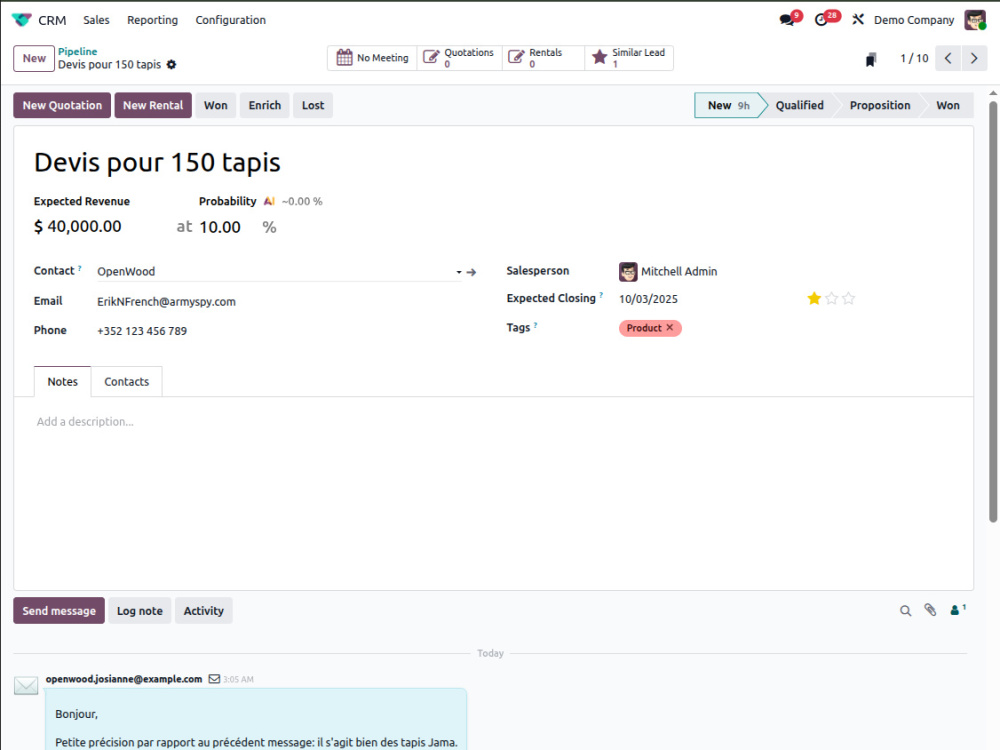Click the envelope icon beside sender email

214,679
